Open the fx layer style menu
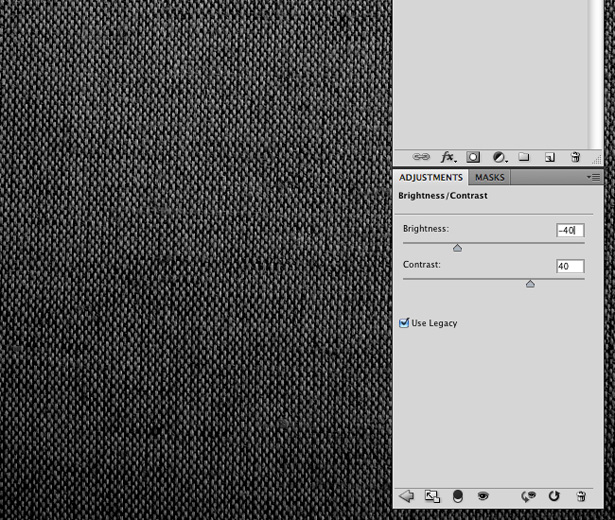This screenshot has width=615, height=520. pyautogui.click(x=448, y=157)
